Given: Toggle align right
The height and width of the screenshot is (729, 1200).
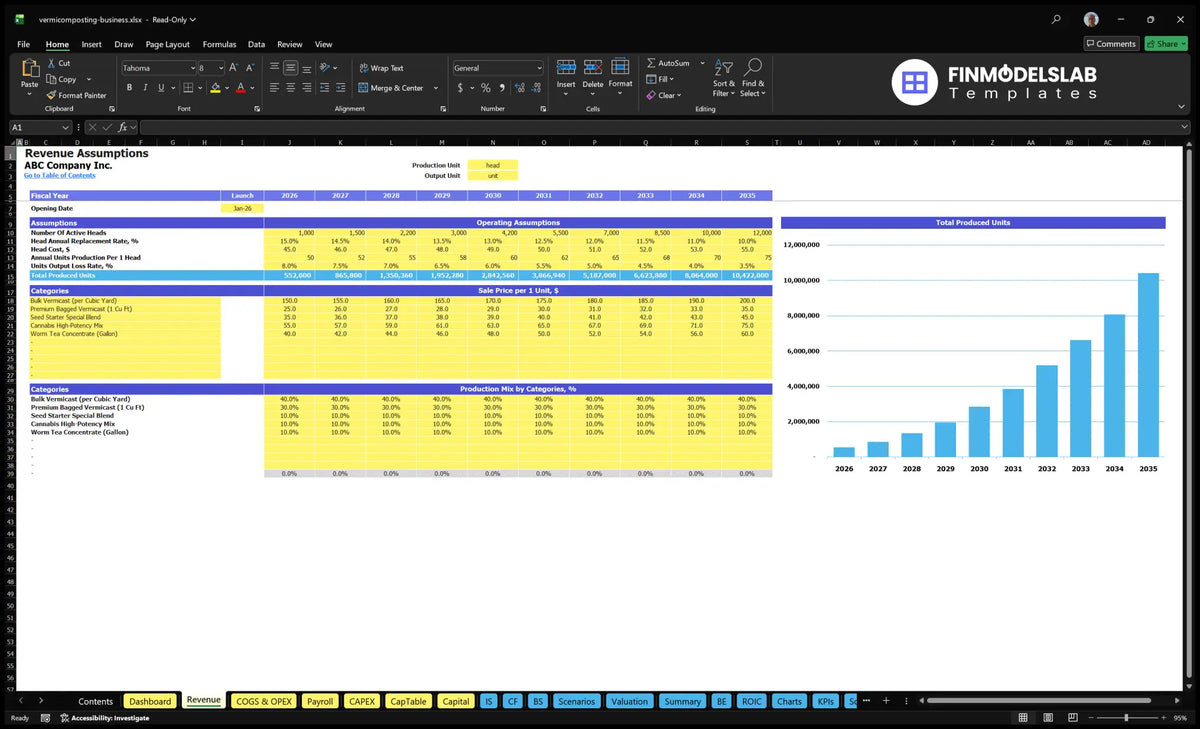Looking at the screenshot, I should tap(307, 88).
